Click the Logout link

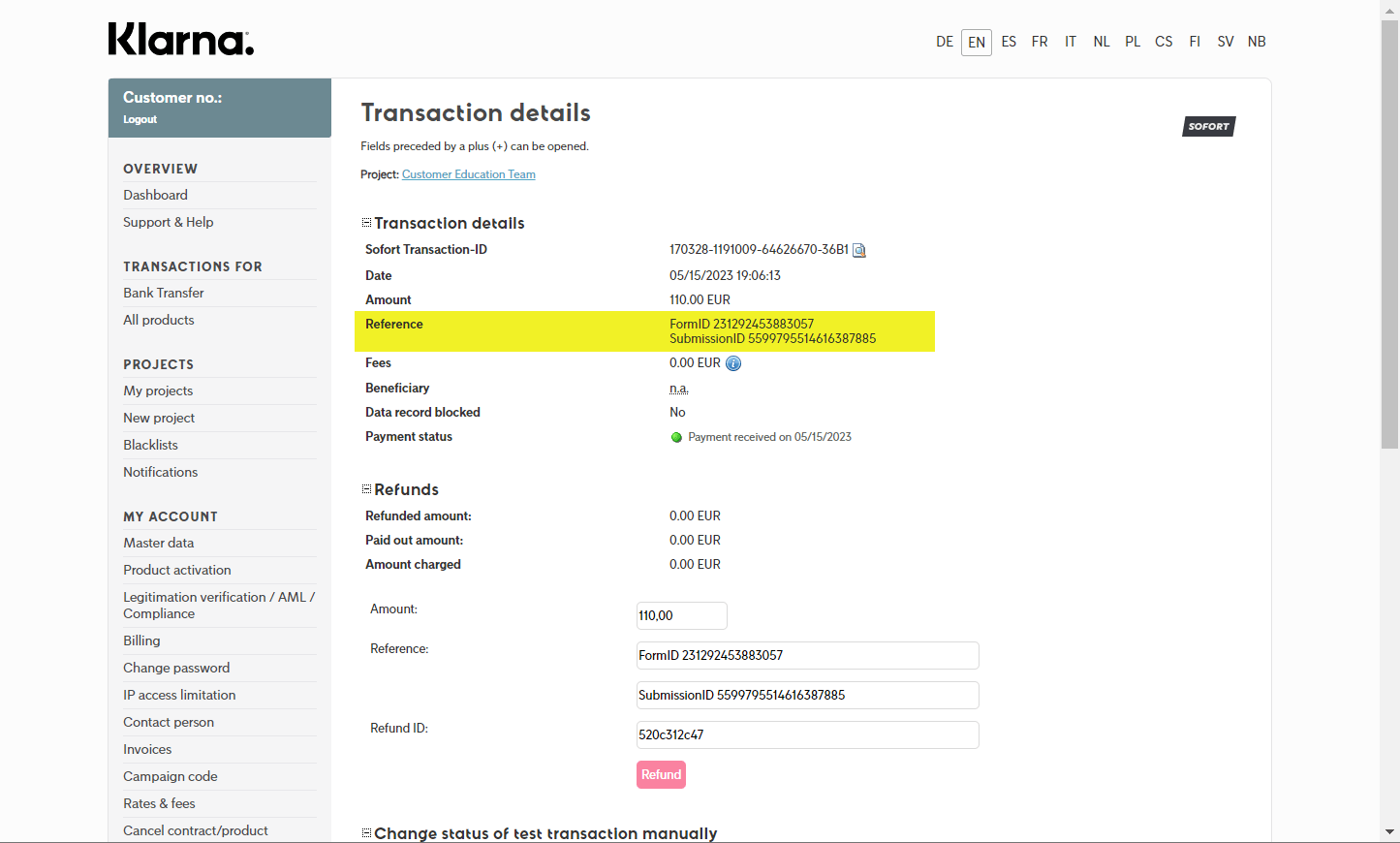(140, 119)
